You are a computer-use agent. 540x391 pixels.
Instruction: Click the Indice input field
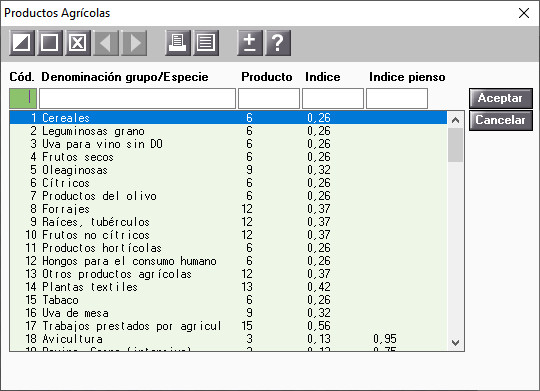[x=333, y=99]
